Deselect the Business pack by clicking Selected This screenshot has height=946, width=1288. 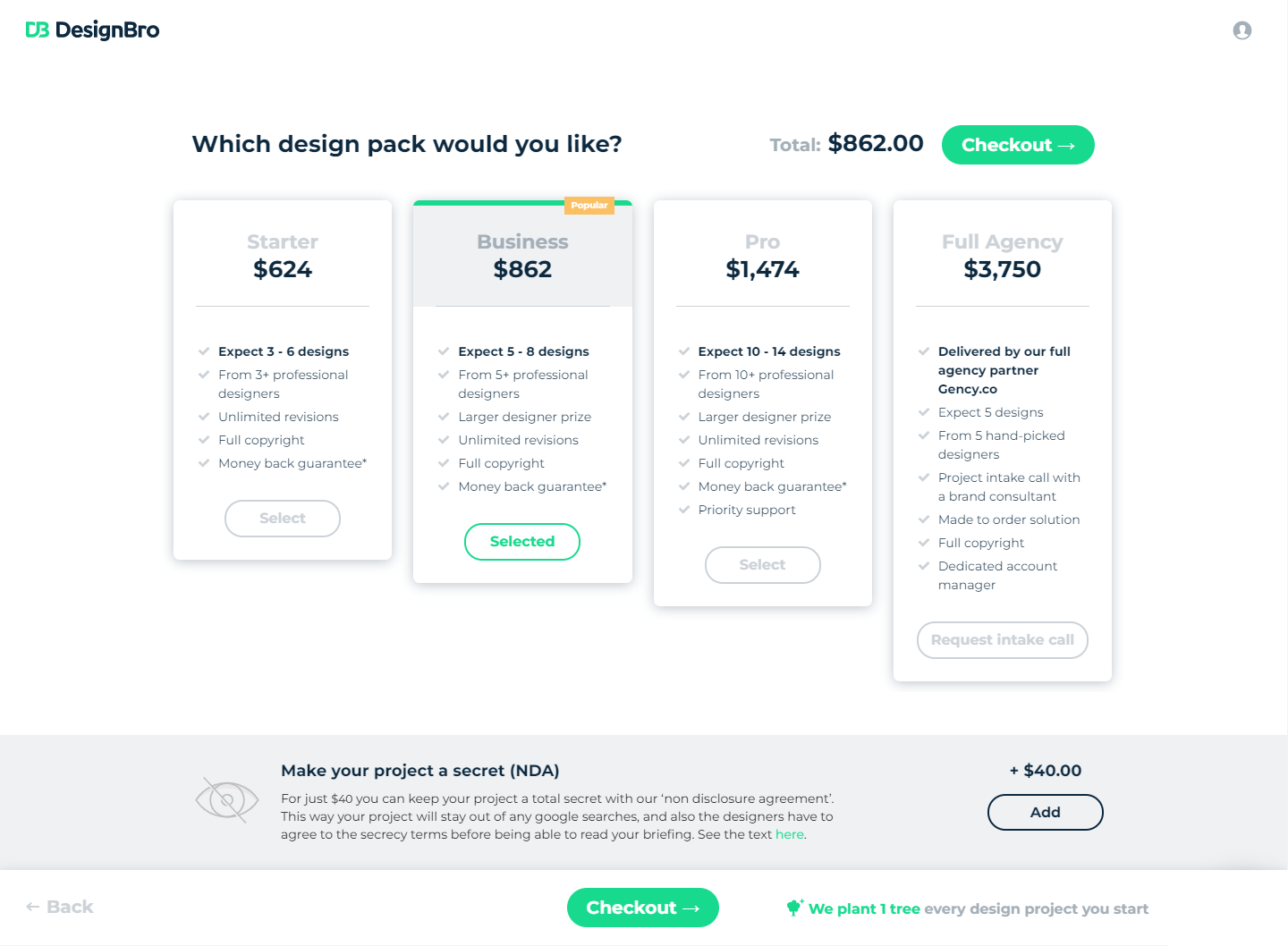522,541
